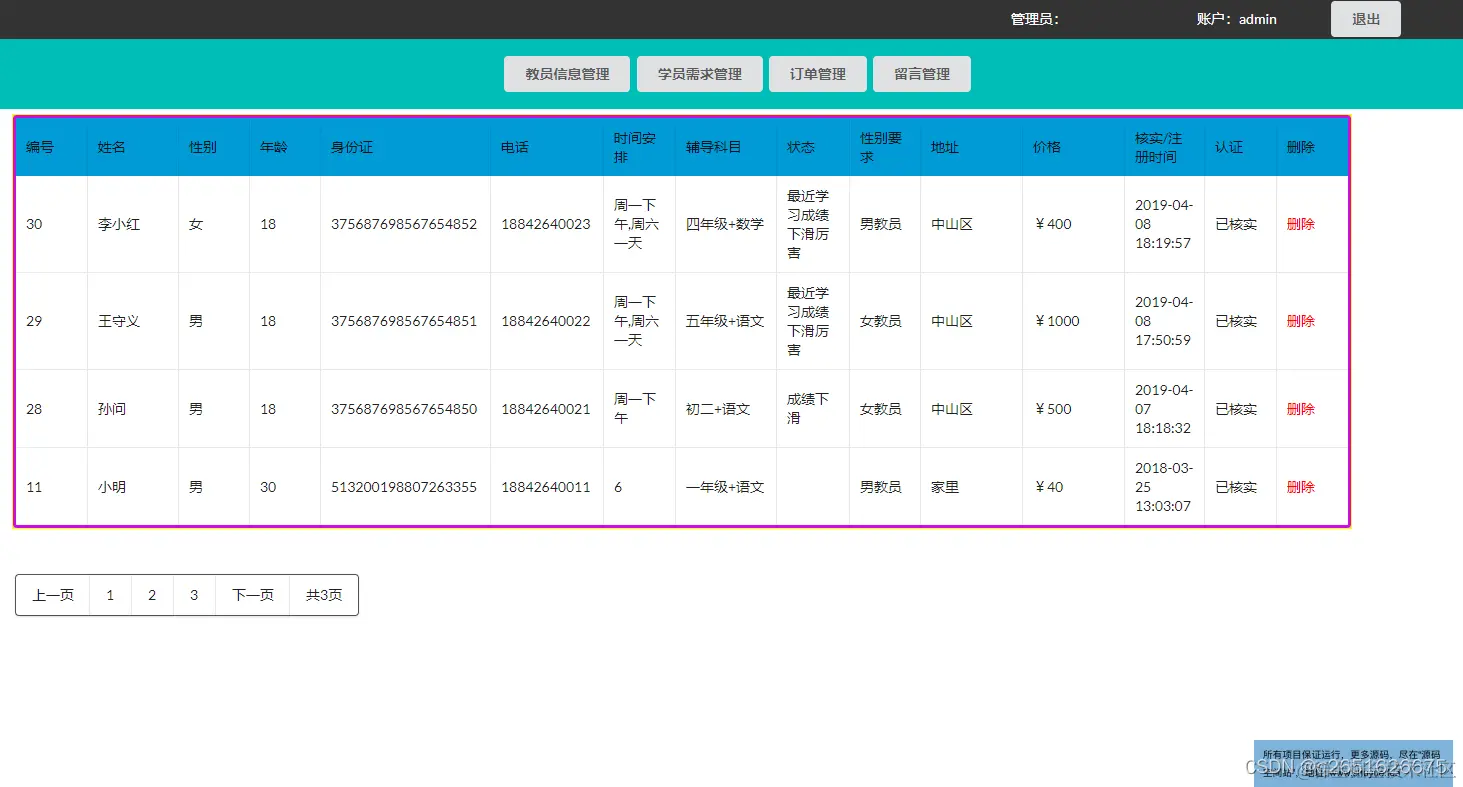Go to page 1
This screenshot has width=1463, height=787.
(x=110, y=595)
